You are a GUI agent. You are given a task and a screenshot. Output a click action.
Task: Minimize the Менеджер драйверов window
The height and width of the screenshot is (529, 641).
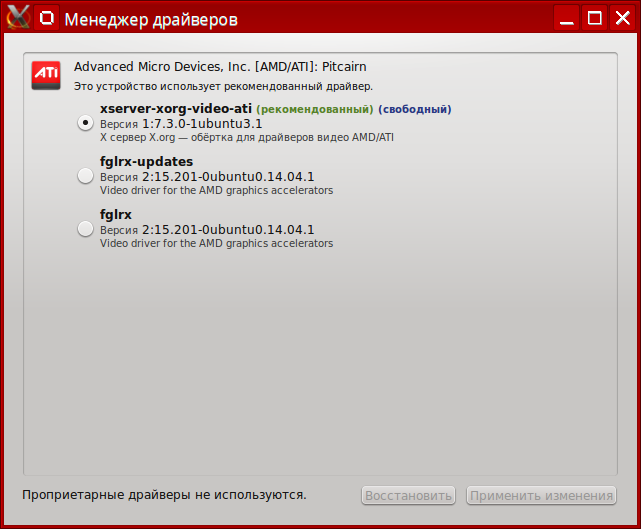point(568,18)
